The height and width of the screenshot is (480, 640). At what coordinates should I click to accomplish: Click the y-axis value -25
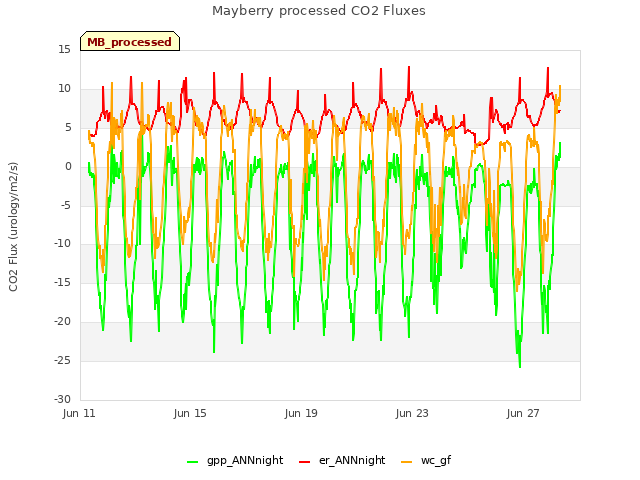point(63,360)
